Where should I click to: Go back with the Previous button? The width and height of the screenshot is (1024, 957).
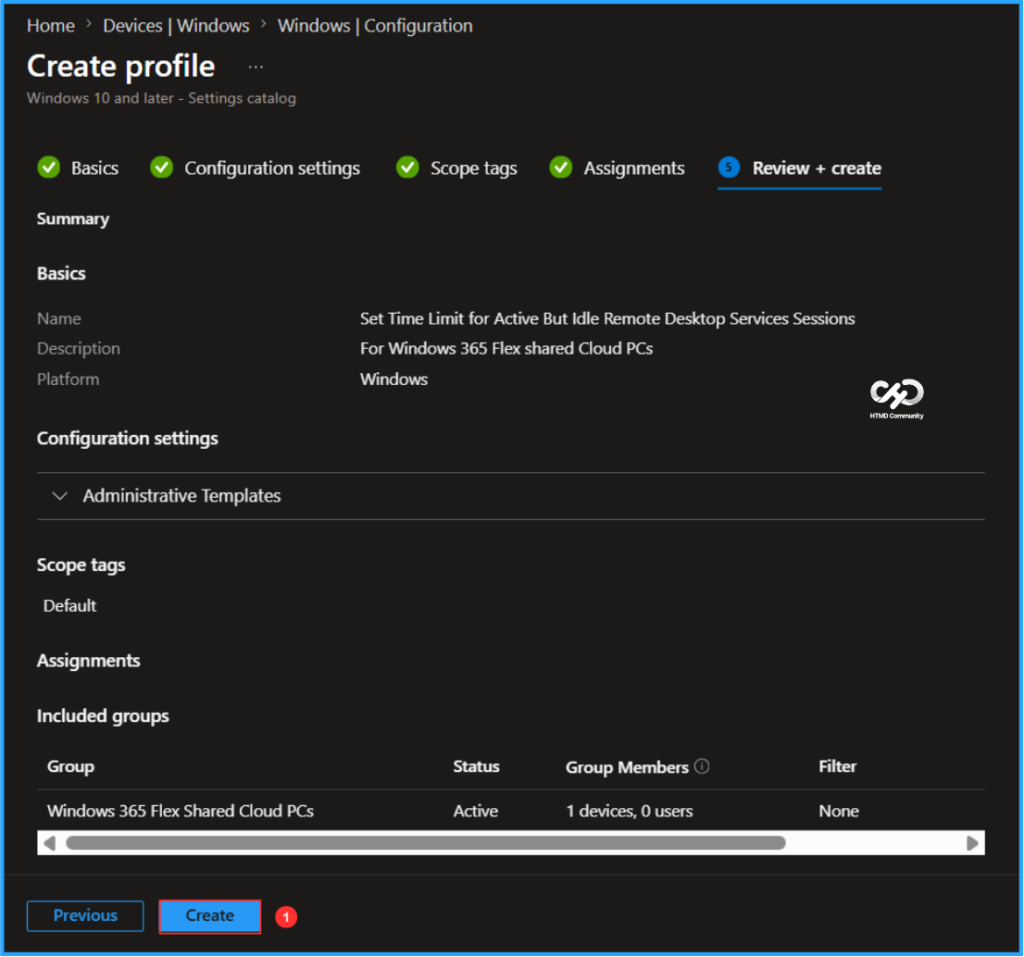point(85,916)
